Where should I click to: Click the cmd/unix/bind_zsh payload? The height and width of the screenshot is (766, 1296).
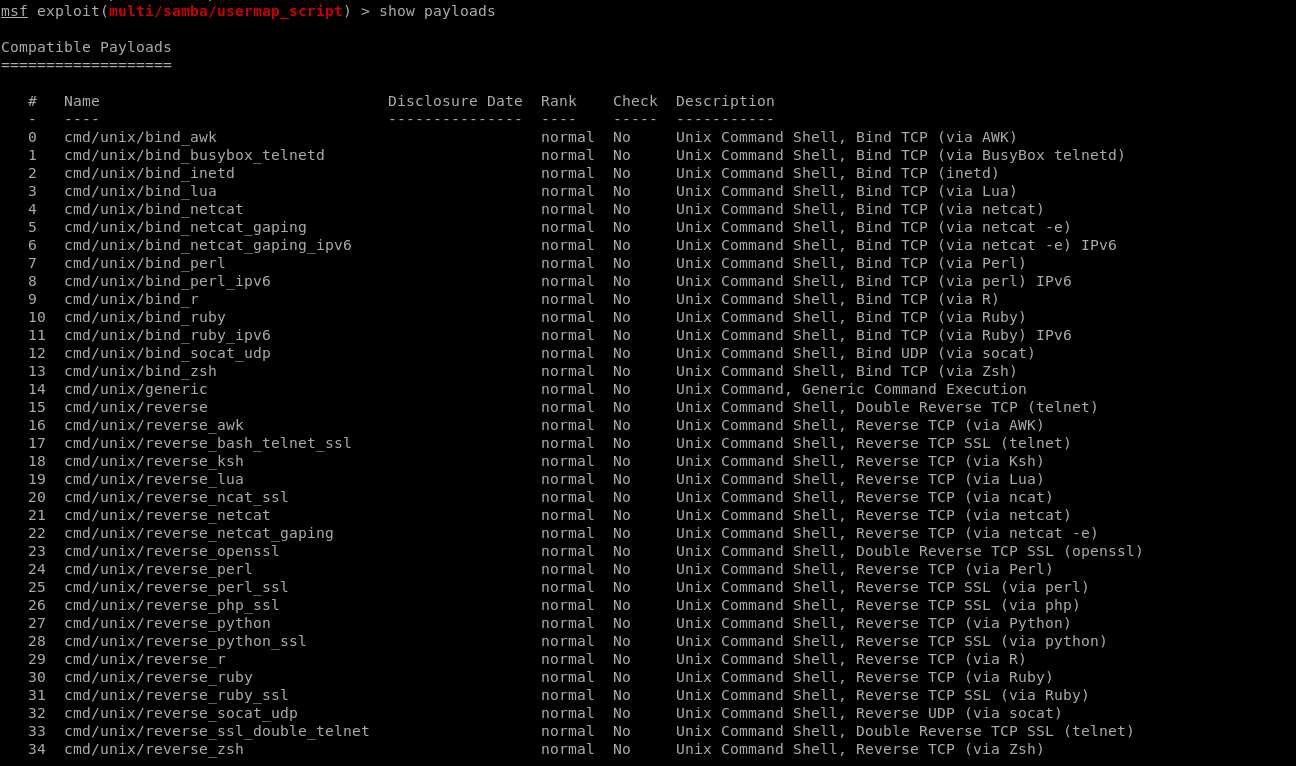click(140, 371)
